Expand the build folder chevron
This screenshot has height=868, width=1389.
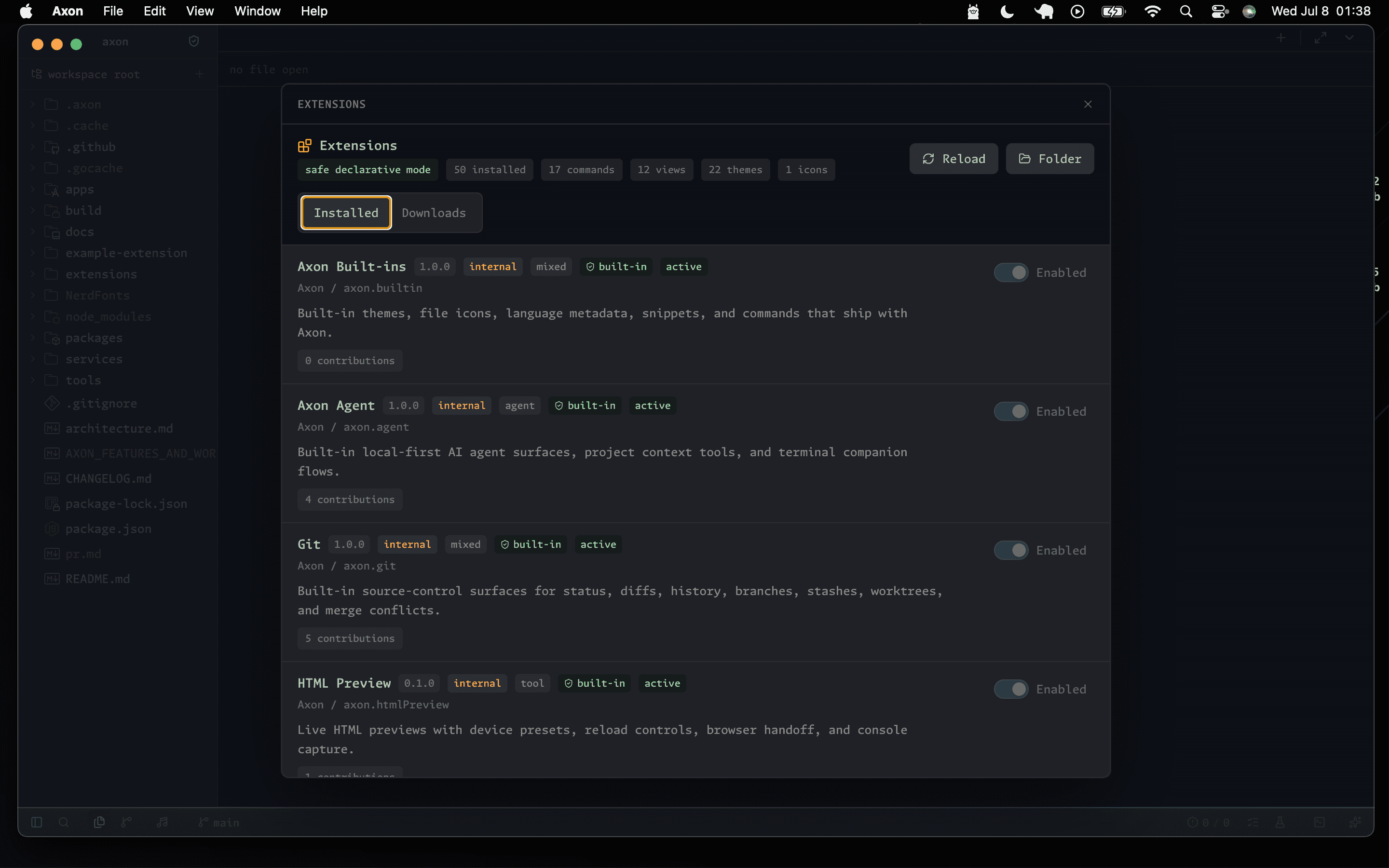(x=33, y=211)
